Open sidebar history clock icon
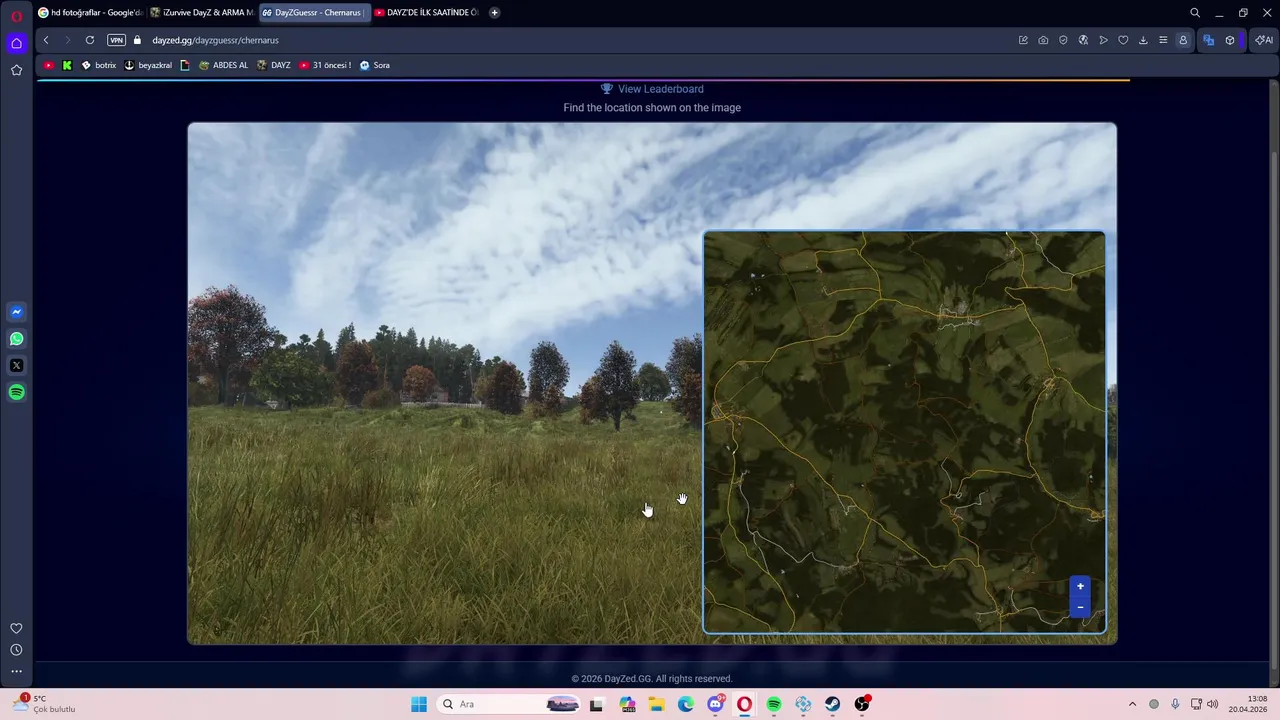1280x720 pixels. pyautogui.click(x=16, y=650)
